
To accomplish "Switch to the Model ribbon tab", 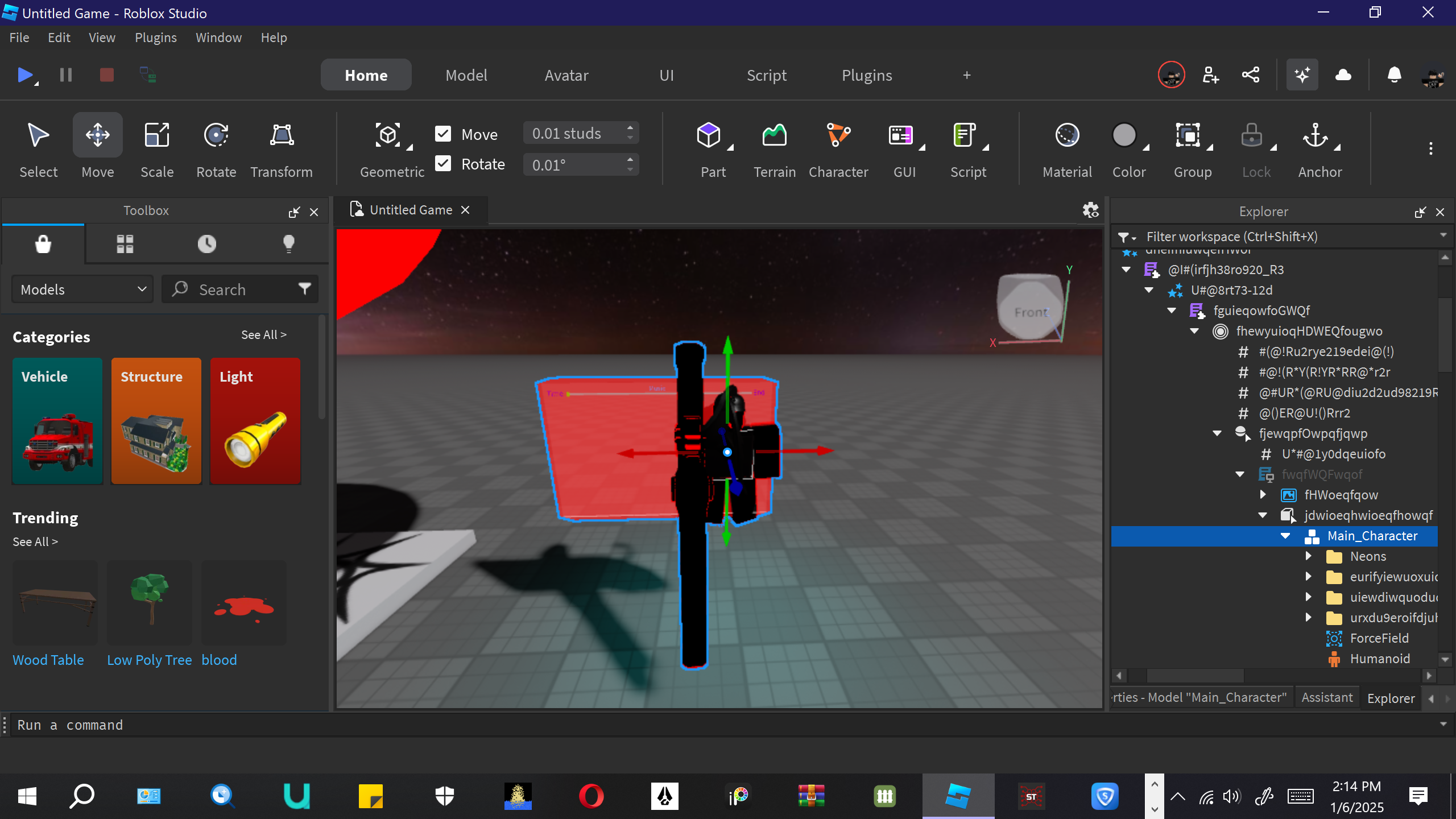I will pos(466,75).
